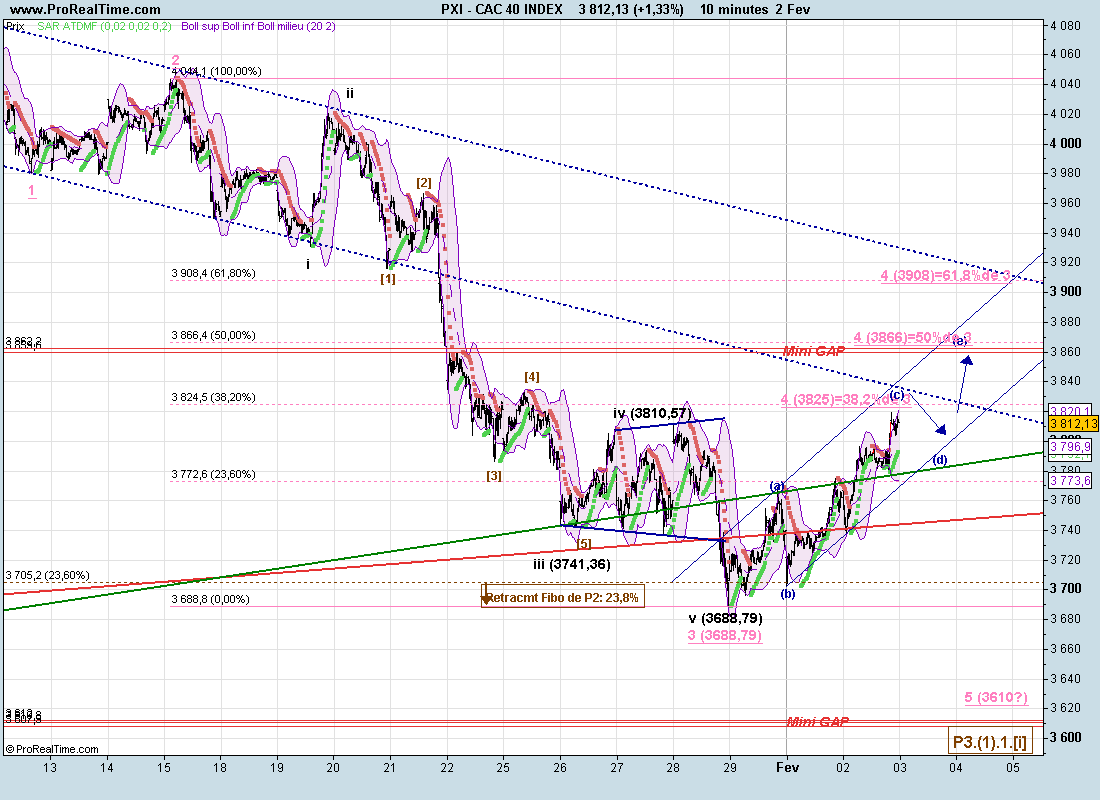Select the '18' date tick on time axis

(x=220, y=767)
